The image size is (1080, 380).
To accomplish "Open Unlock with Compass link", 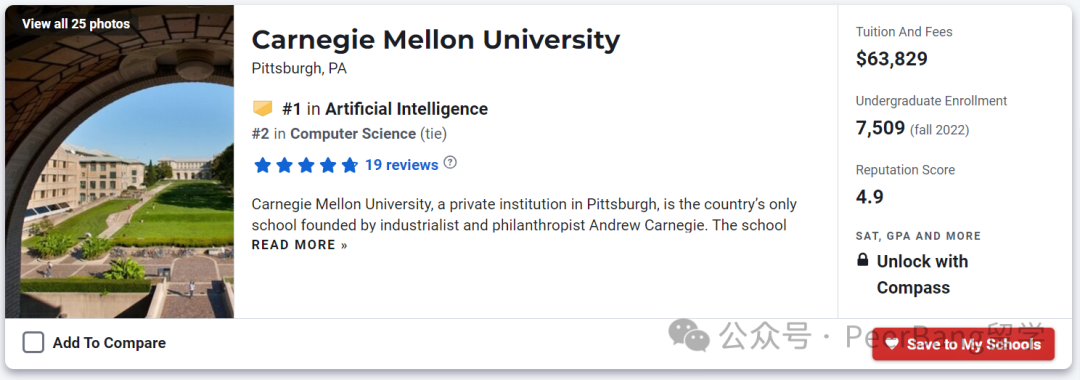I will pyautogui.click(x=922, y=274).
